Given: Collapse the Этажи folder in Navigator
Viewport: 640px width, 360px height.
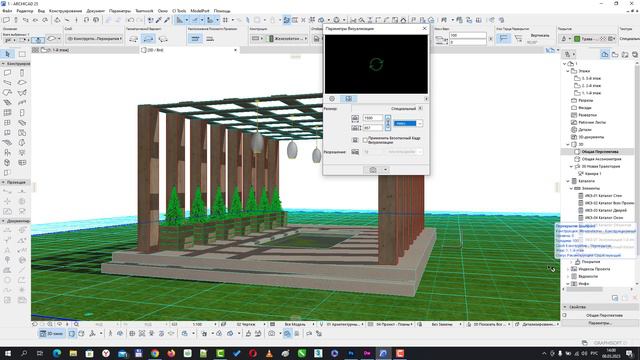Looking at the screenshot, I should 568,71.
